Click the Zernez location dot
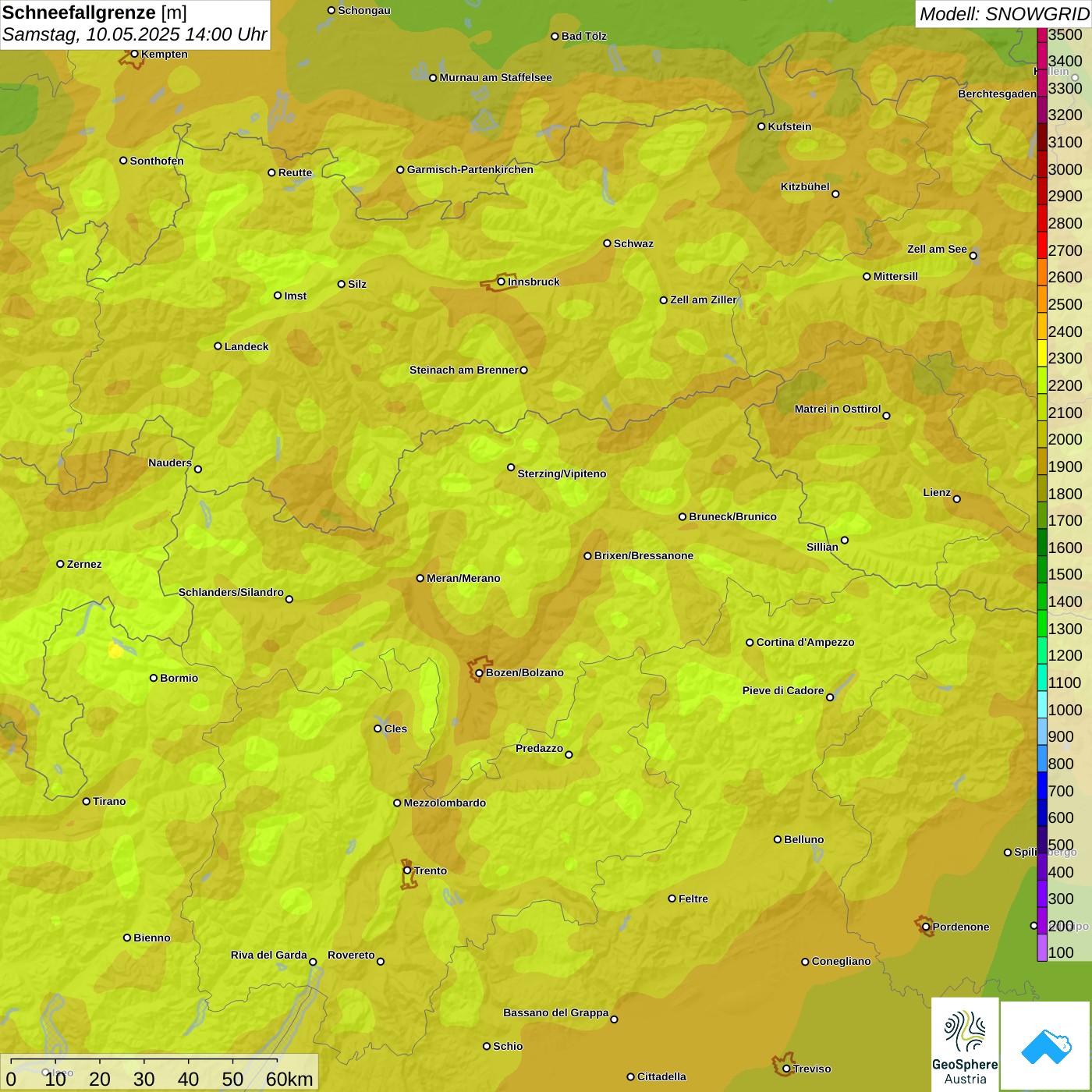This screenshot has width=1092, height=1092. (x=60, y=564)
